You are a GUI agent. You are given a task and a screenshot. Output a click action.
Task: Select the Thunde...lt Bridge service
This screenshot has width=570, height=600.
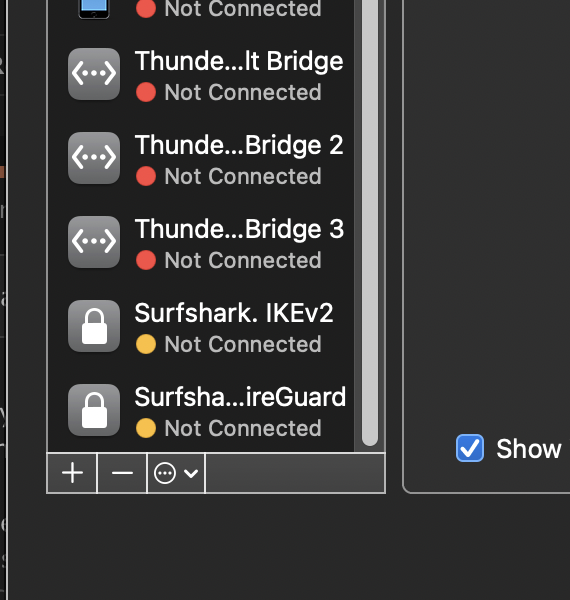(x=201, y=74)
